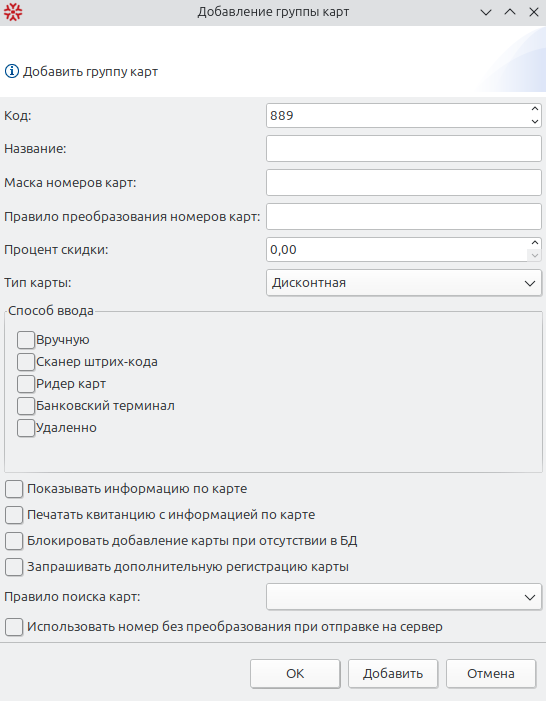Click the red snowflake application icon
546x701 pixels.
pos(13,12)
